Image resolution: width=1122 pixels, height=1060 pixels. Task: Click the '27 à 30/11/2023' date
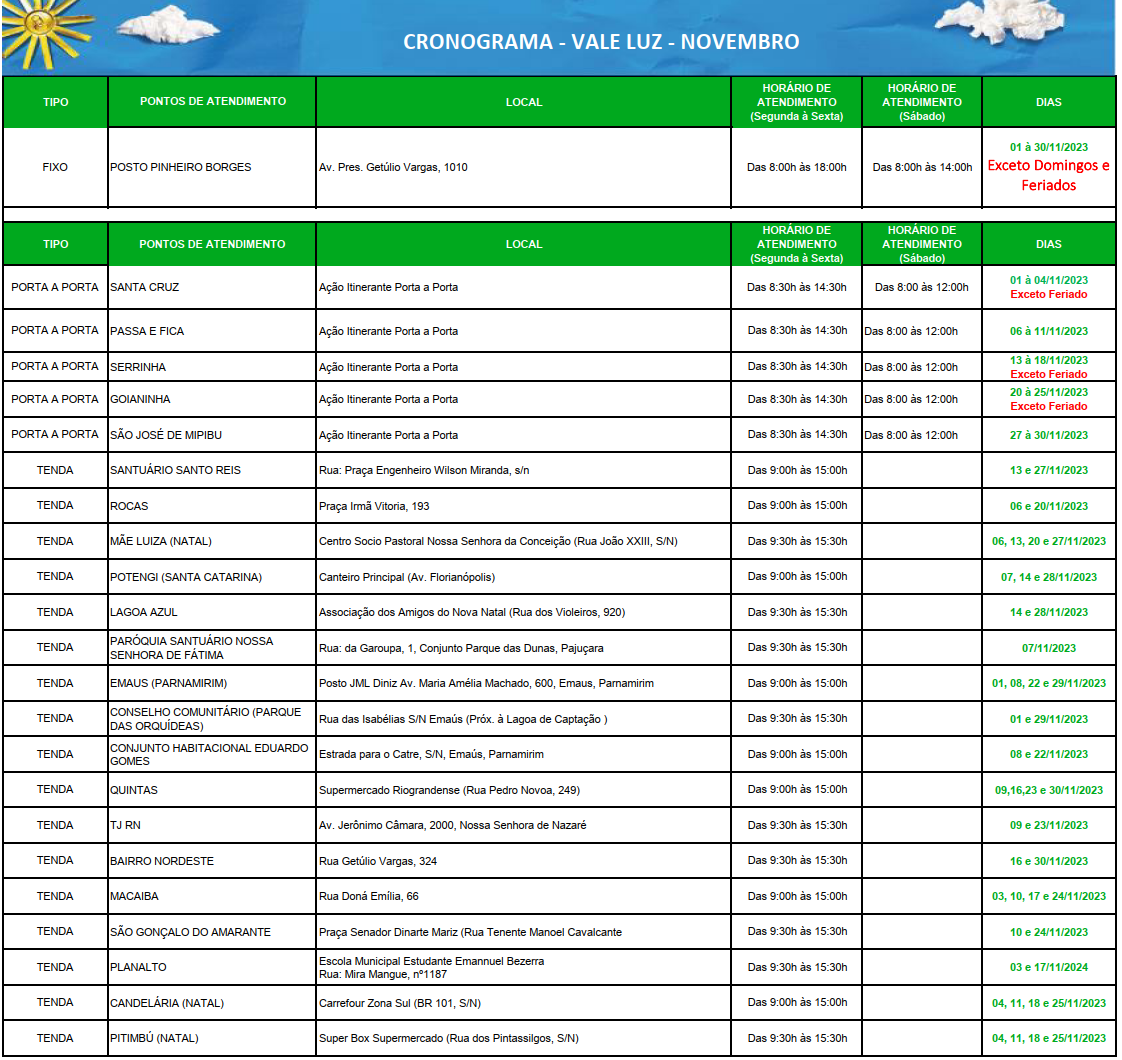point(1048,434)
